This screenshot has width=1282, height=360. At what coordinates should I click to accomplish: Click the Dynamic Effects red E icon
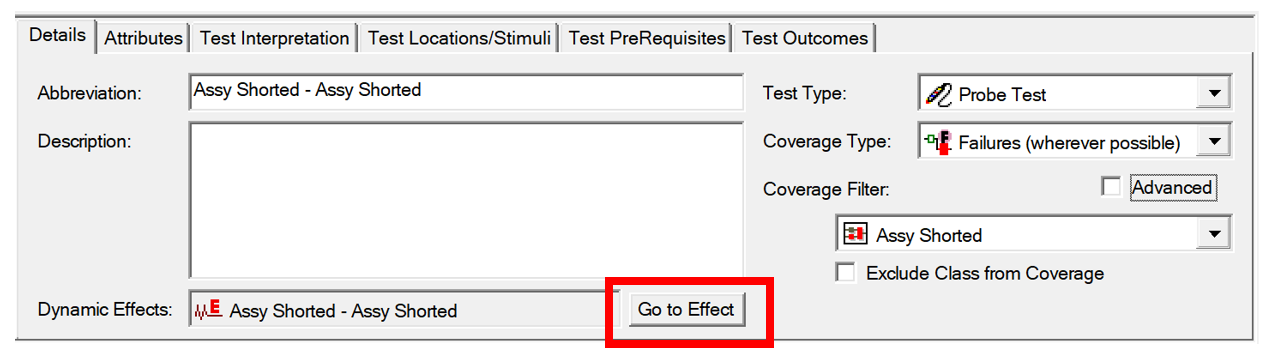tap(208, 310)
